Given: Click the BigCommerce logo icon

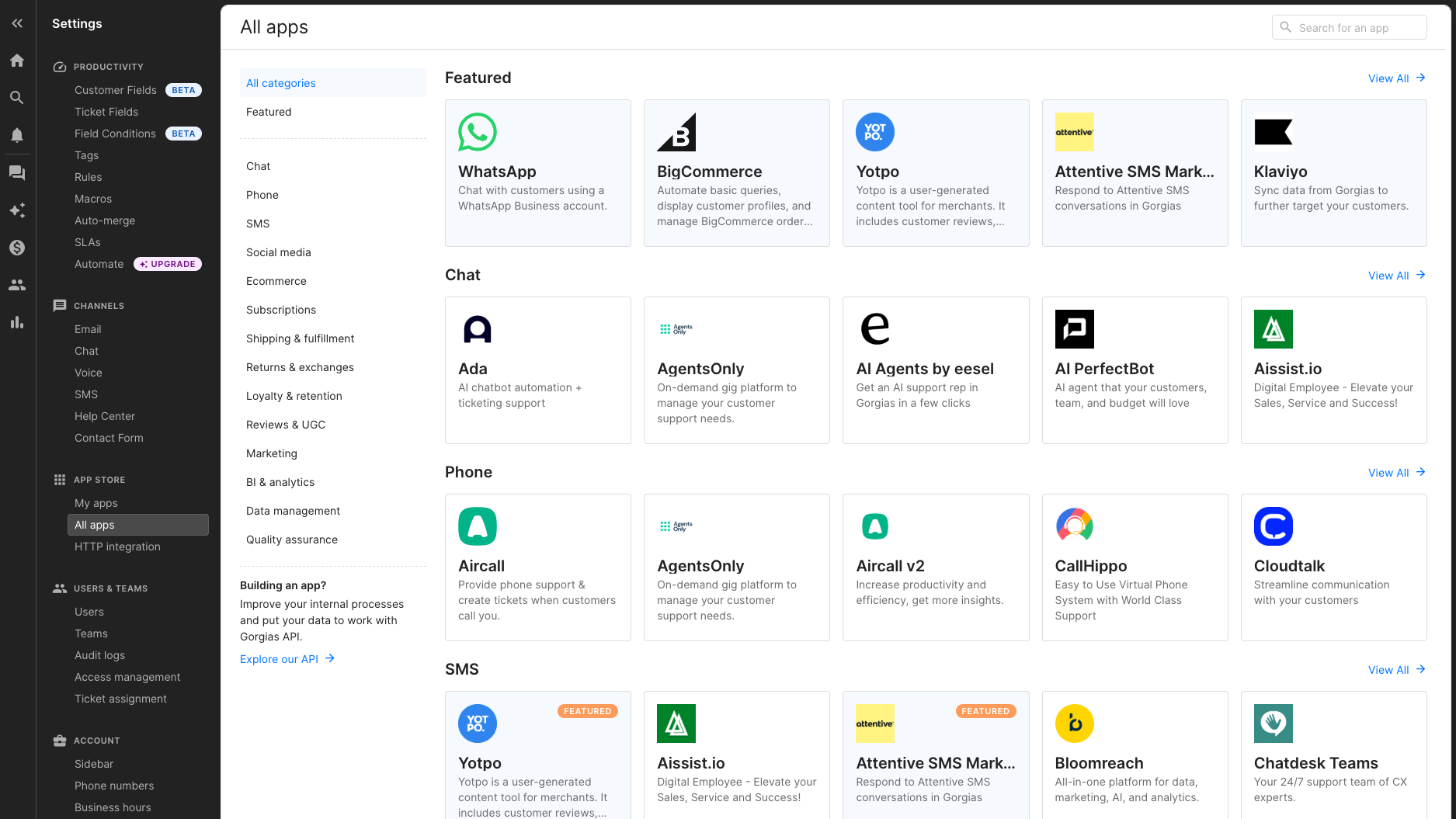Looking at the screenshot, I should 676,132.
